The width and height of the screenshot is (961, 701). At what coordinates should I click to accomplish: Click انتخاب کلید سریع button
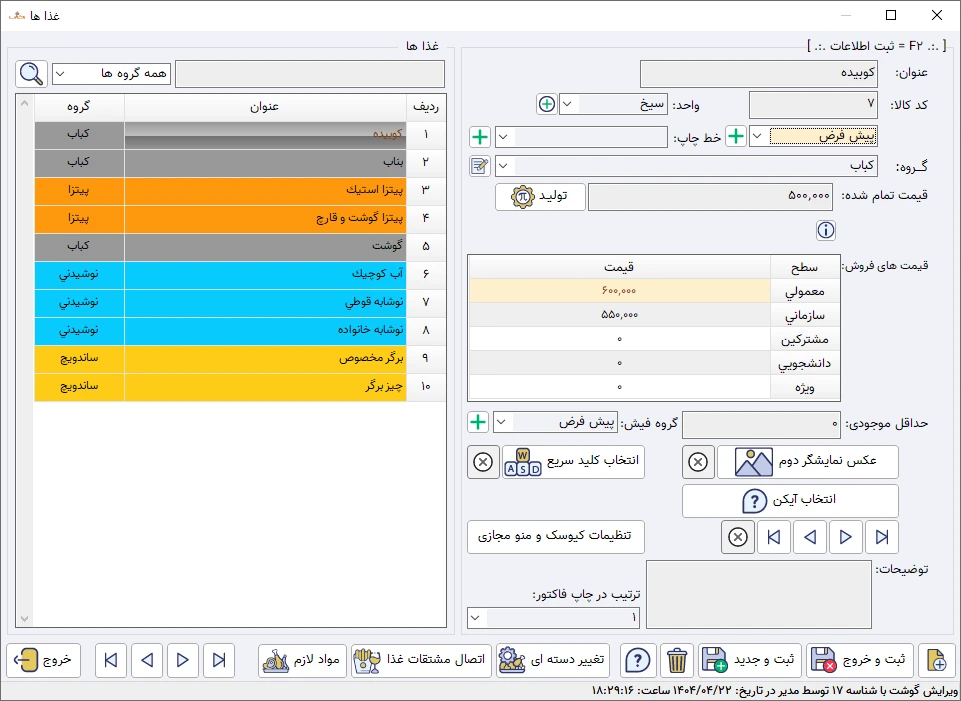[x=573, y=462]
